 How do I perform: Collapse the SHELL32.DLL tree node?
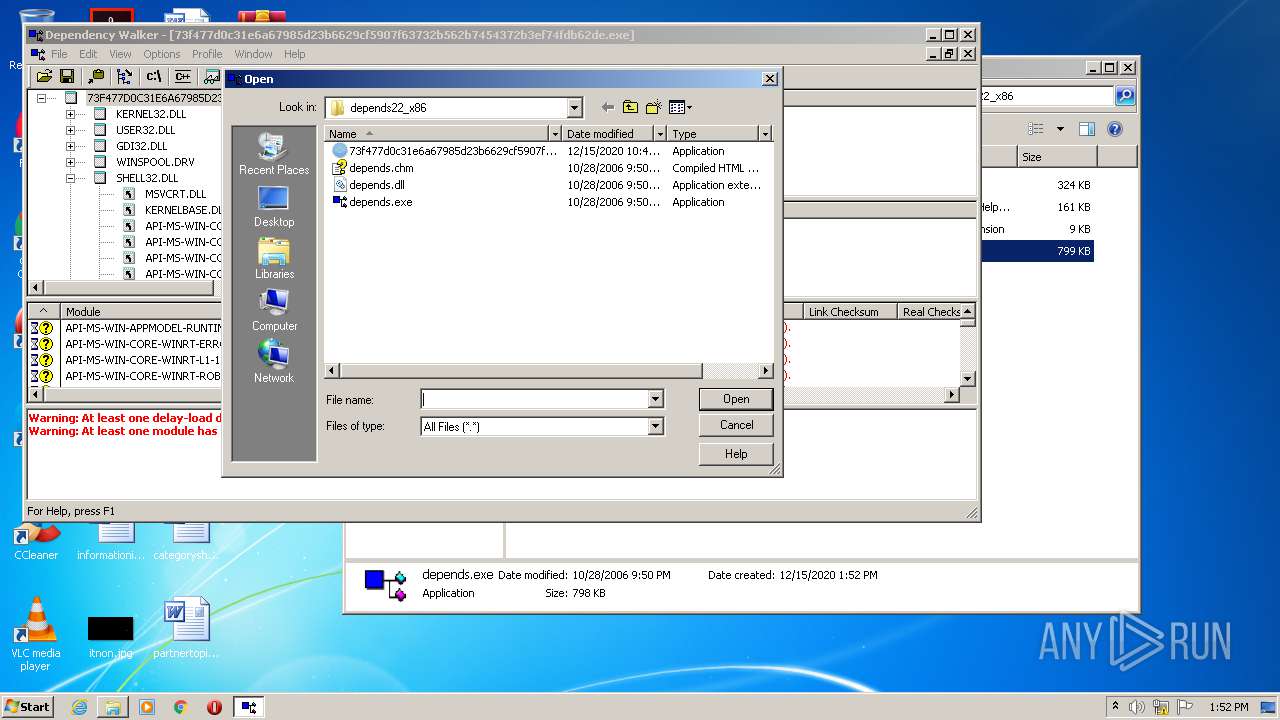tap(70, 178)
